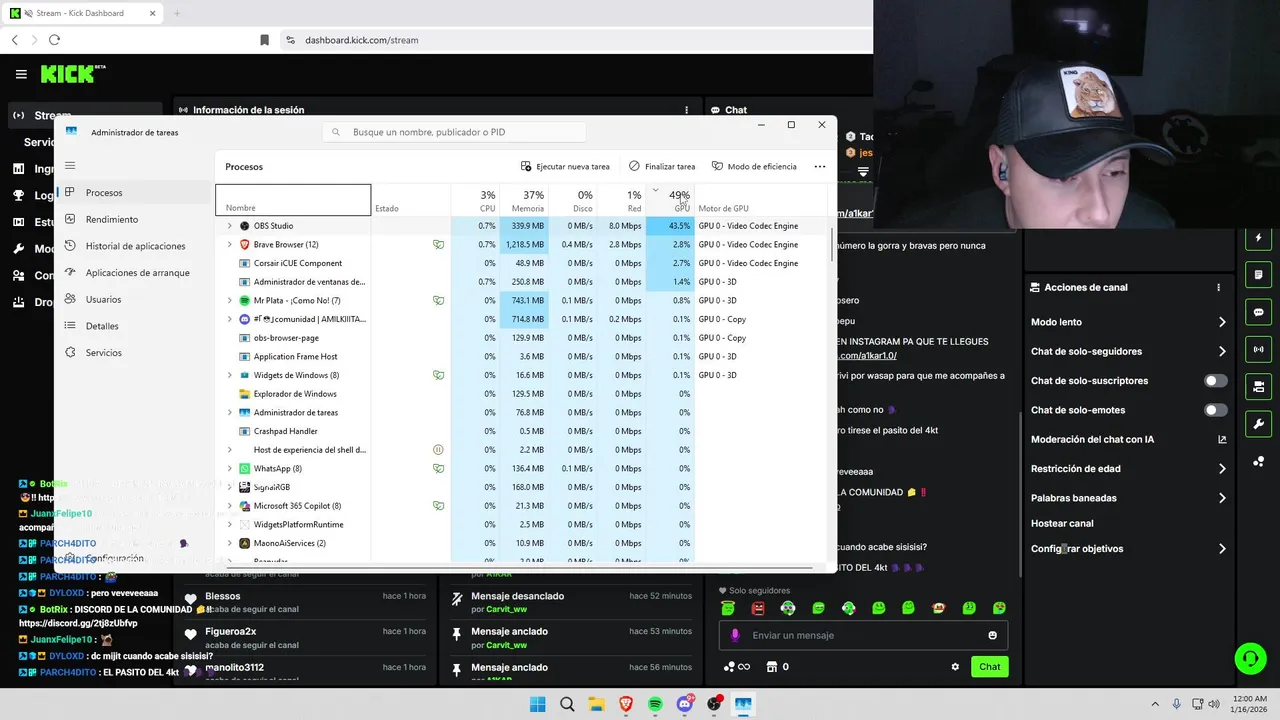
Task: Open Windows Start menu
Action: (x=537, y=704)
